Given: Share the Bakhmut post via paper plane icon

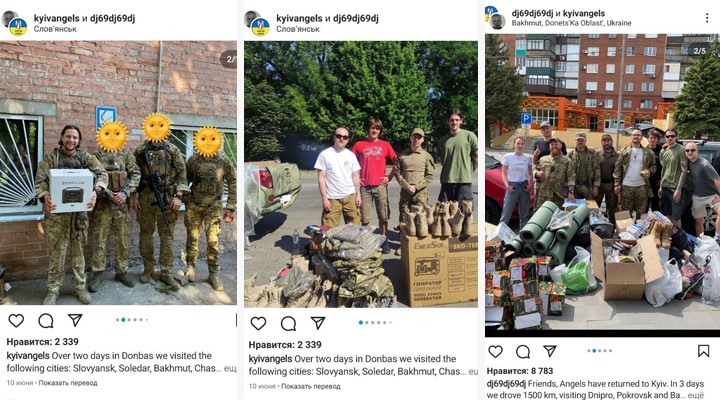Looking at the screenshot, I should pyautogui.click(x=550, y=351).
